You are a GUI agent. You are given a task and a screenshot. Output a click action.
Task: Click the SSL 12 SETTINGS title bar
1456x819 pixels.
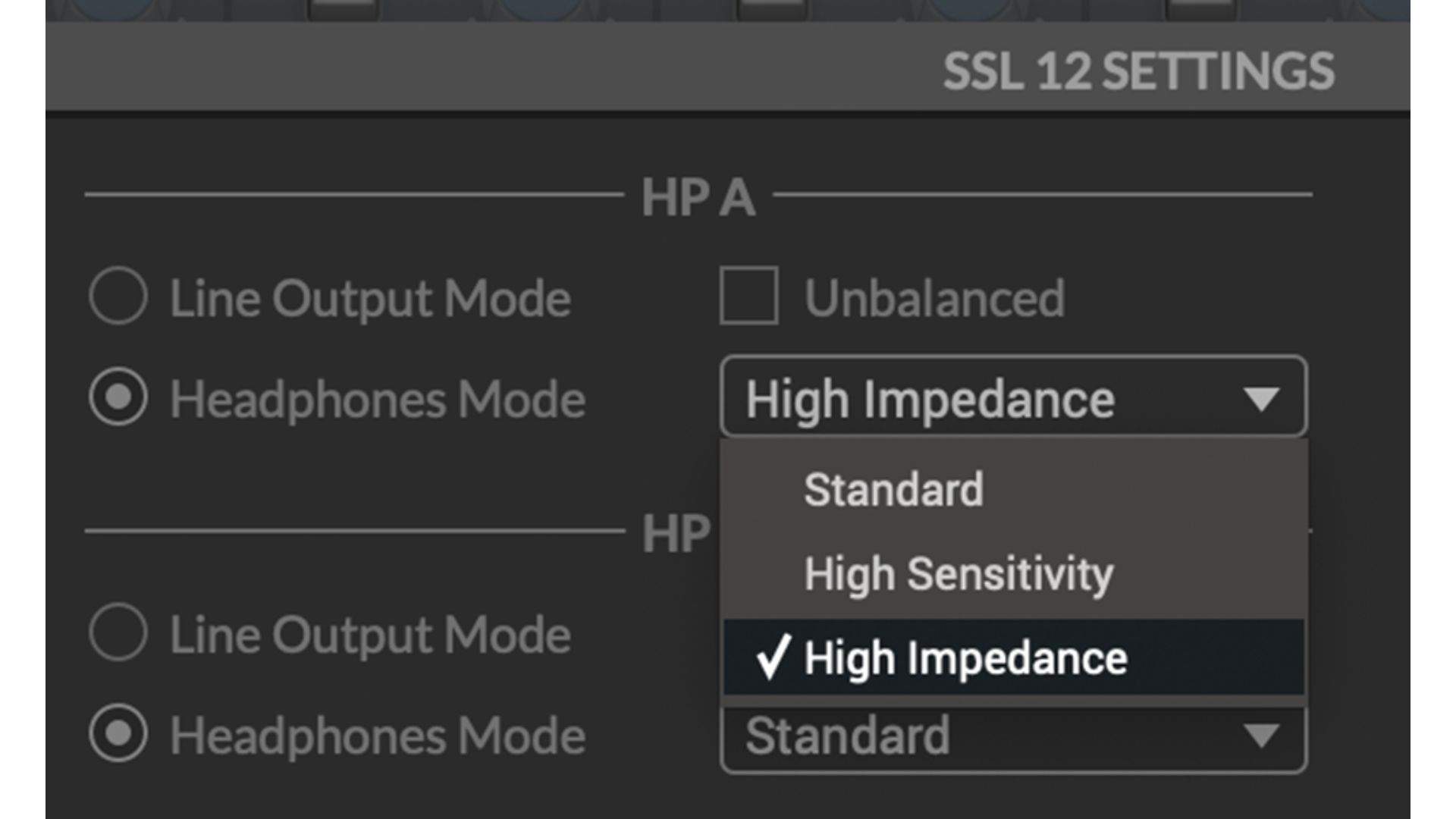click(x=1137, y=71)
